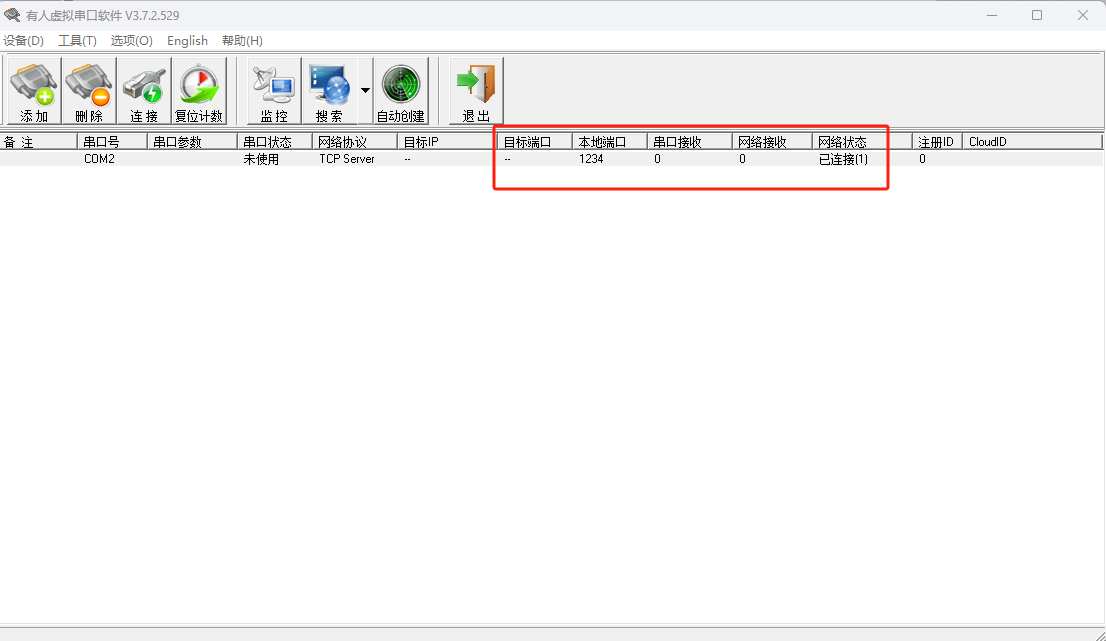Click the 备注 column header
Image resolution: width=1106 pixels, height=641 pixels.
click(38, 142)
